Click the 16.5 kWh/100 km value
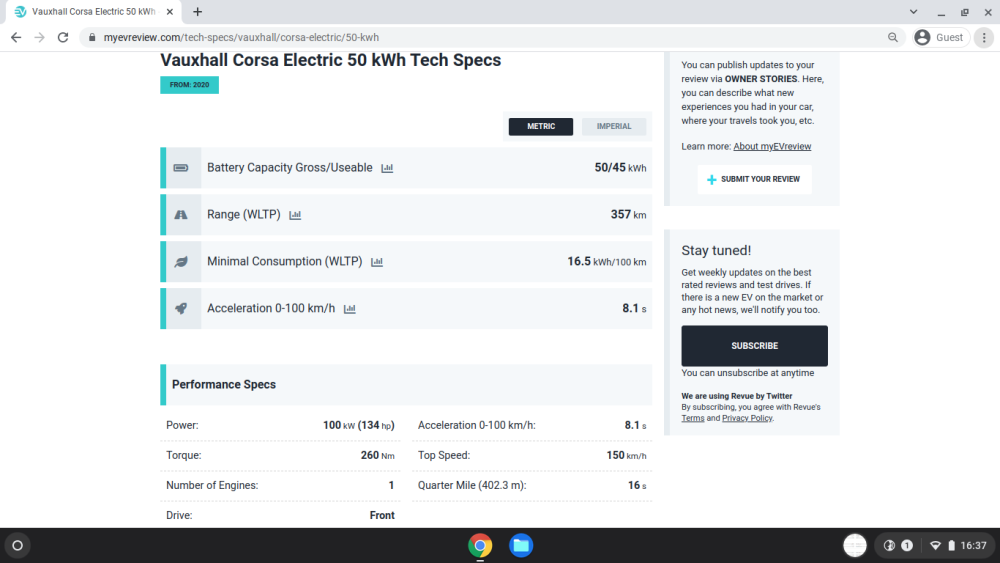Viewport: 1000px width, 563px height. tap(607, 261)
